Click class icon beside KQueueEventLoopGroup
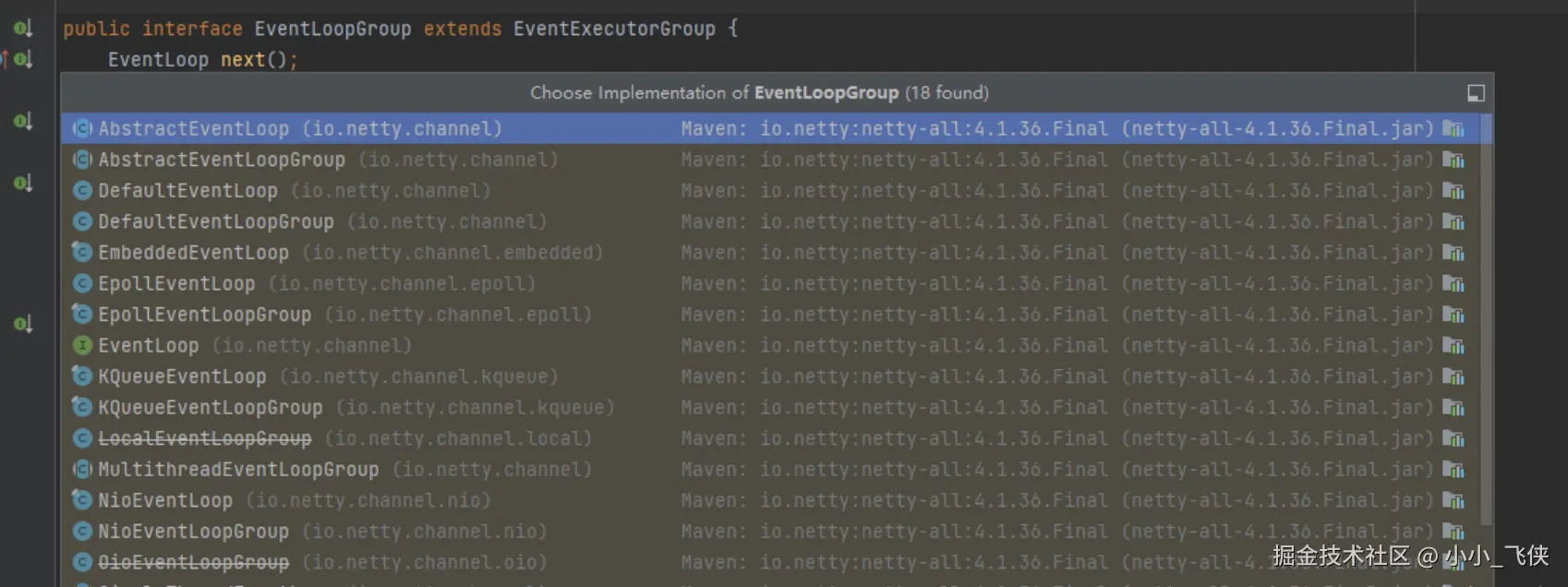Image resolution: width=1568 pixels, height=587 pixels. click(83, 408)
